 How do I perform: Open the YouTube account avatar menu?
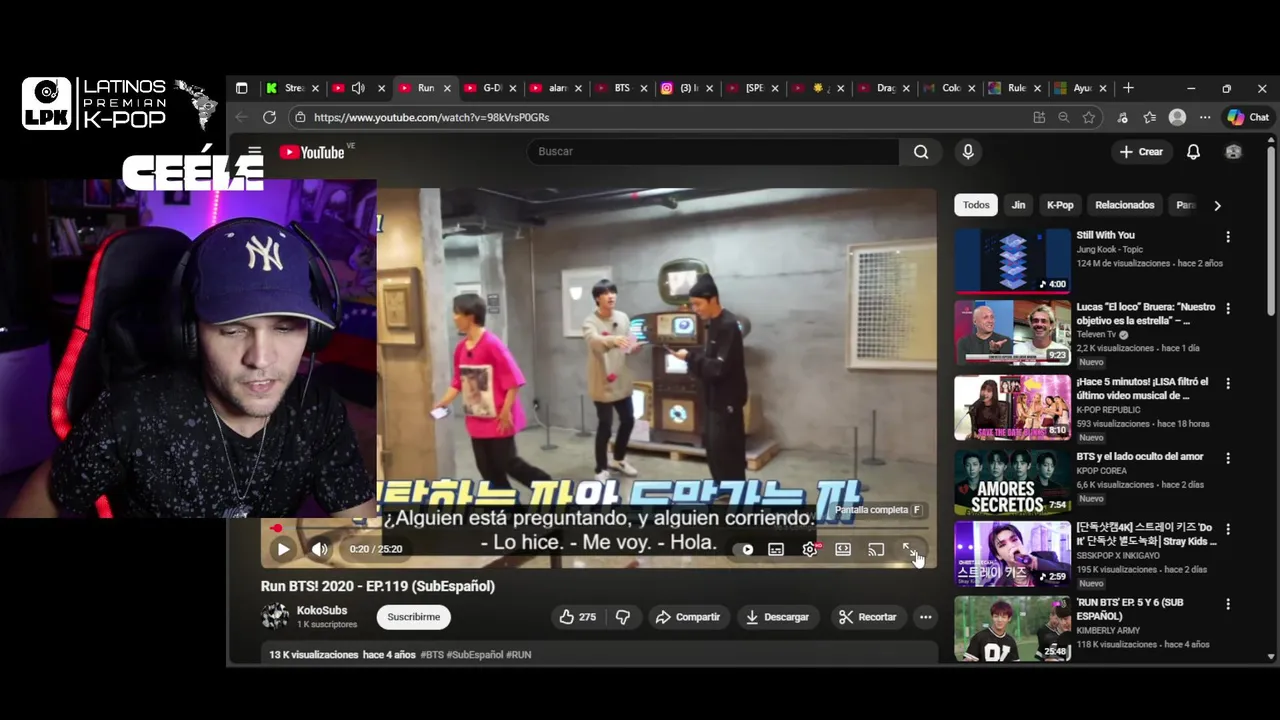[1233, 152]
